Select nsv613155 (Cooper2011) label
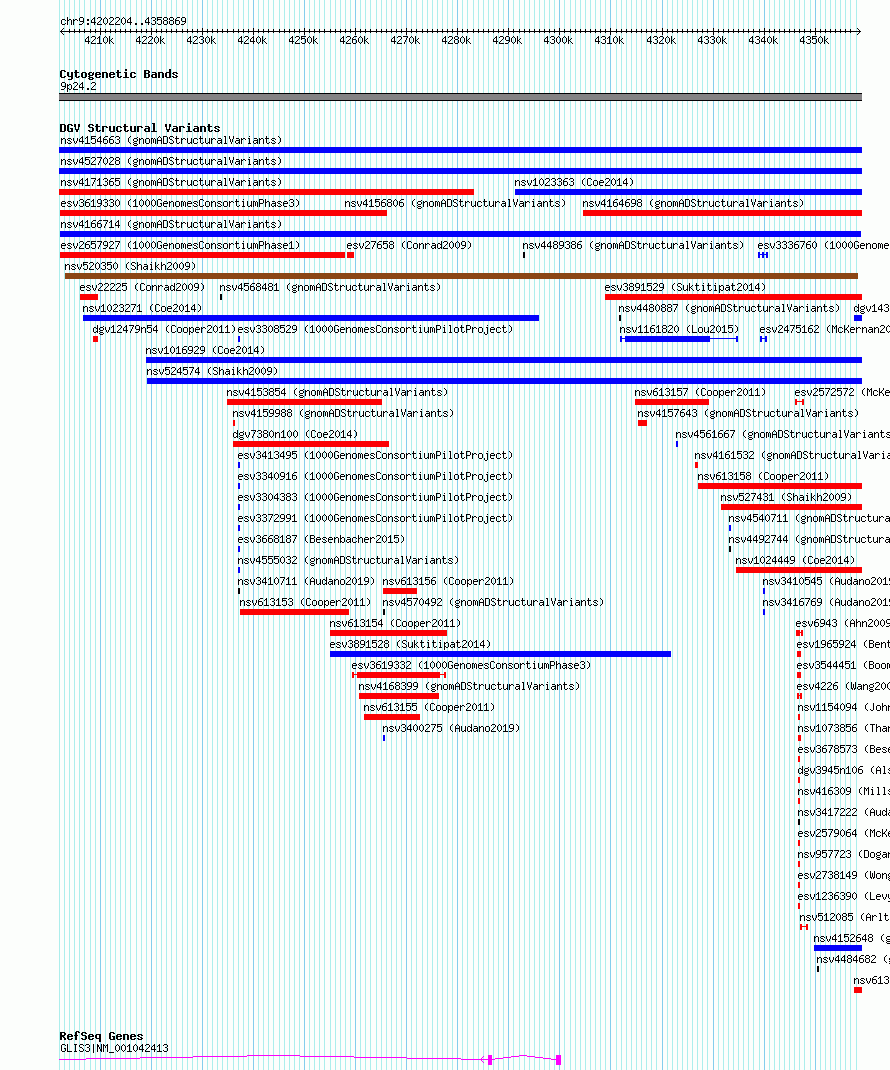The height and width of the screenshot is (1070, 890). click(x=429, y=708)
